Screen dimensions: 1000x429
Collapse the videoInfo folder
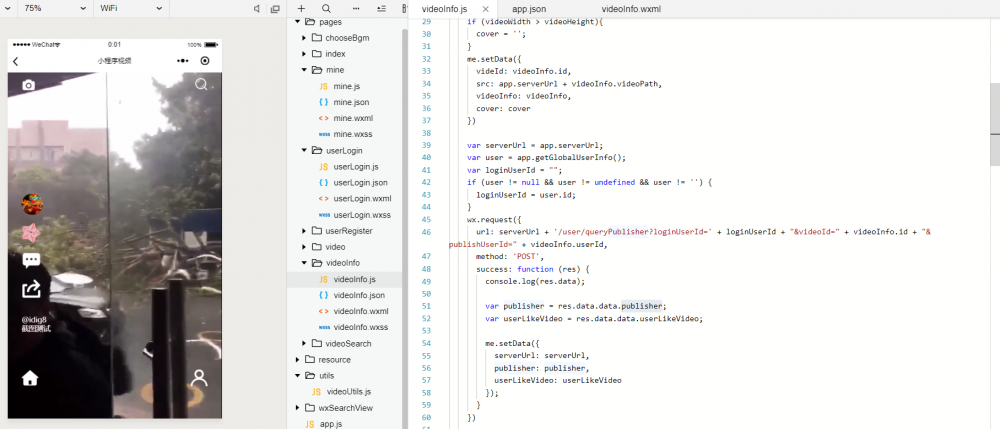304,263
